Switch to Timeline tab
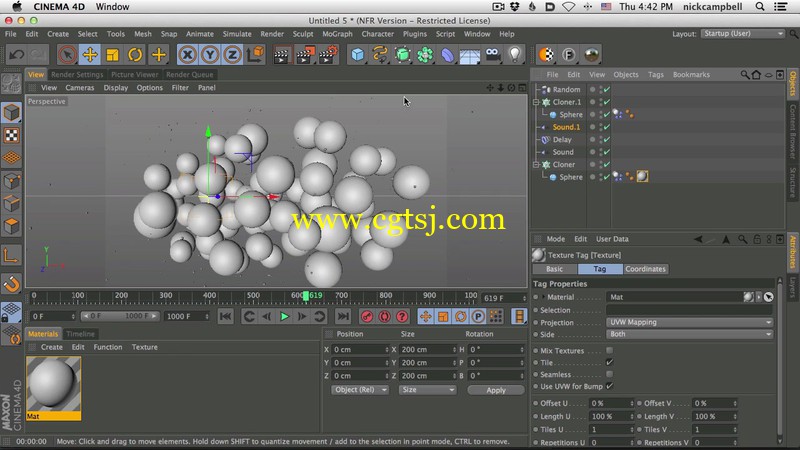 [x=80, y=334]
